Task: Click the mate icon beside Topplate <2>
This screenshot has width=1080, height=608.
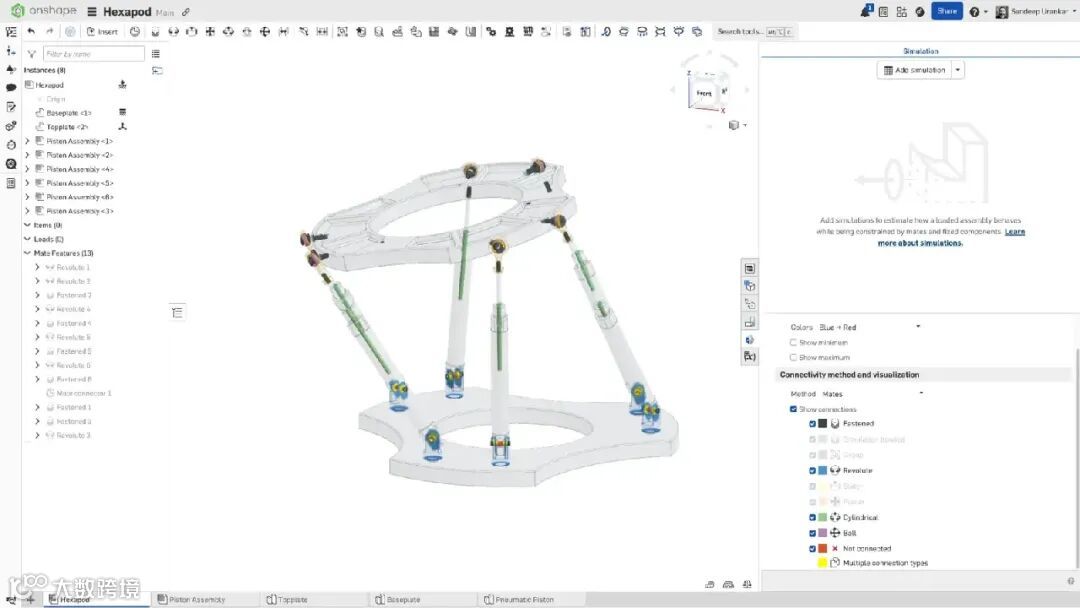Action: click(123, 127)
